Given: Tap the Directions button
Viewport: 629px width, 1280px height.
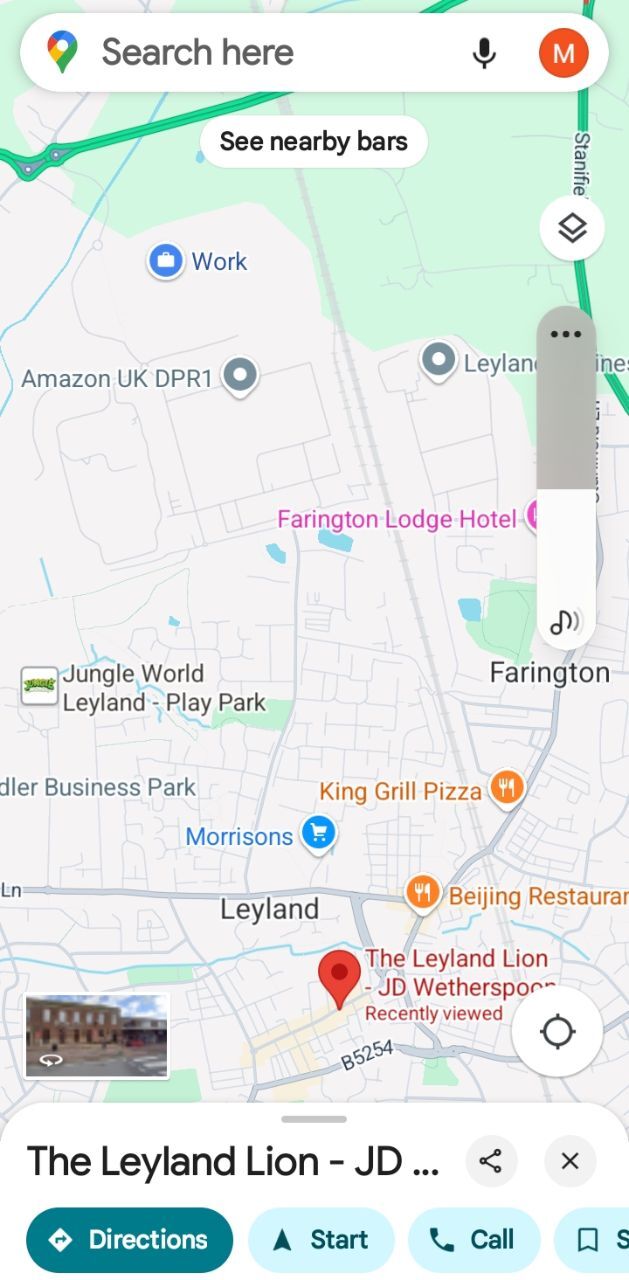Looking at the screenshot, I should (x=129, y=1240).
